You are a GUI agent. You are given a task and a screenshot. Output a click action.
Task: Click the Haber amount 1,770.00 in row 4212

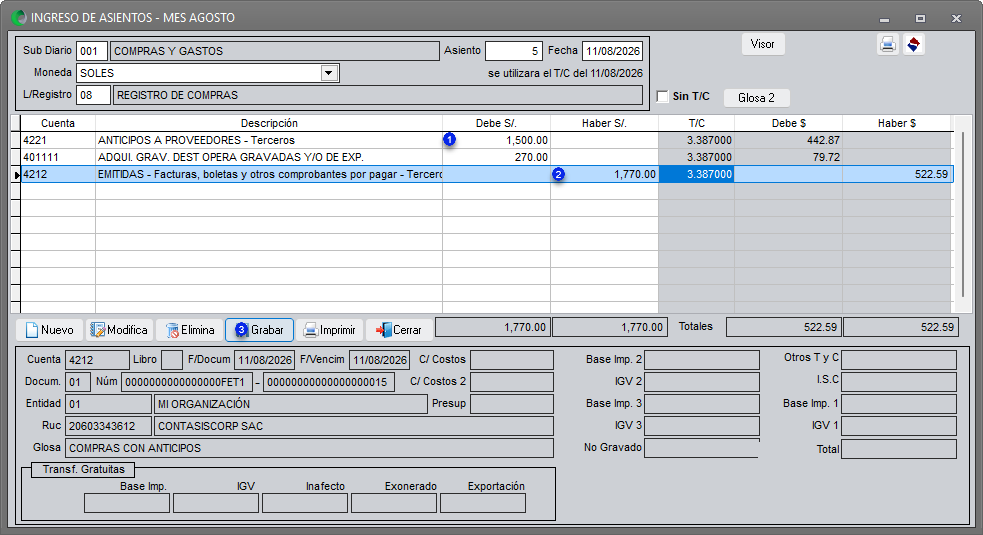point(634,174)
